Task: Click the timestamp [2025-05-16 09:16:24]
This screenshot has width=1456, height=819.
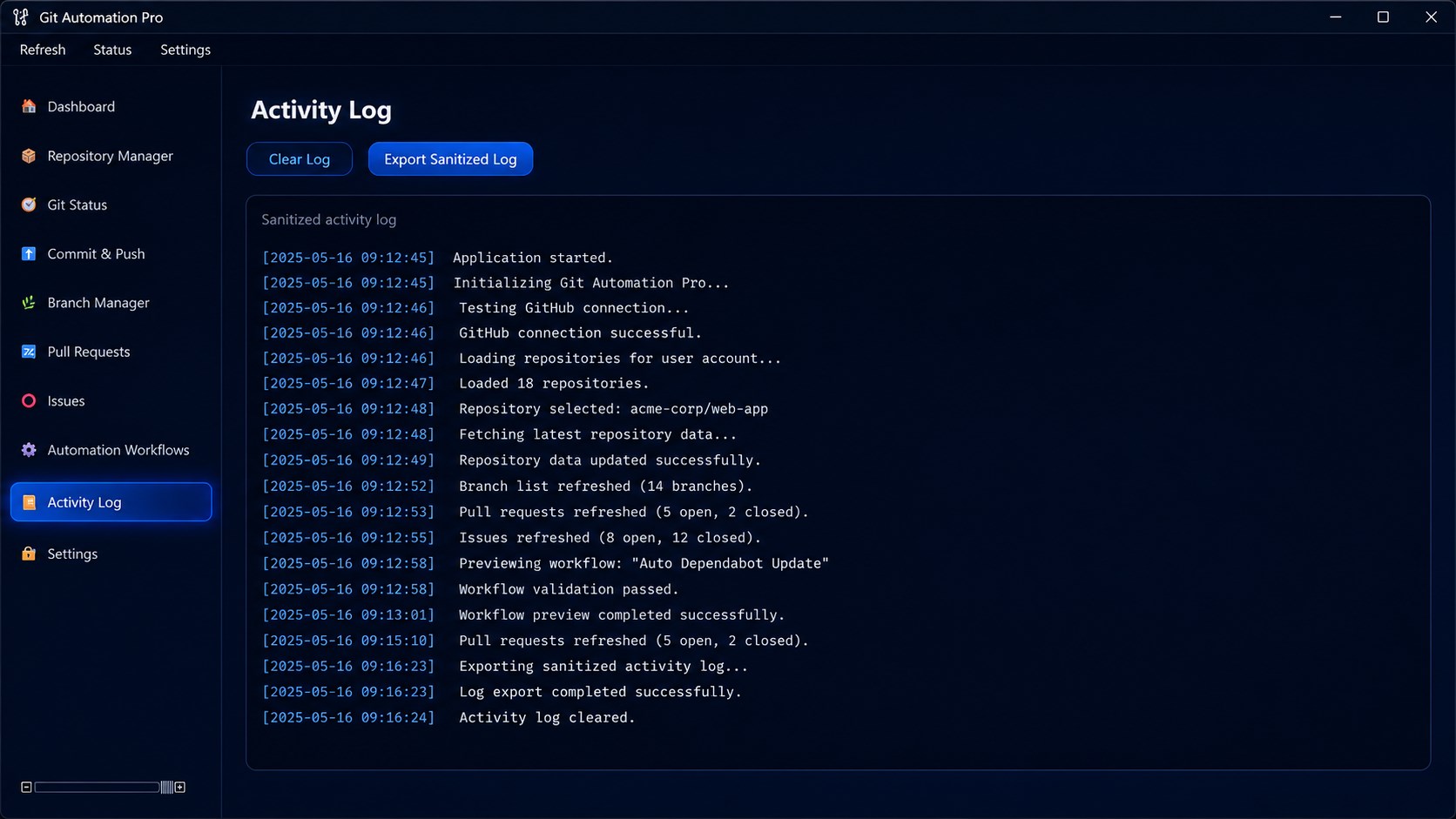Action: 348,717
